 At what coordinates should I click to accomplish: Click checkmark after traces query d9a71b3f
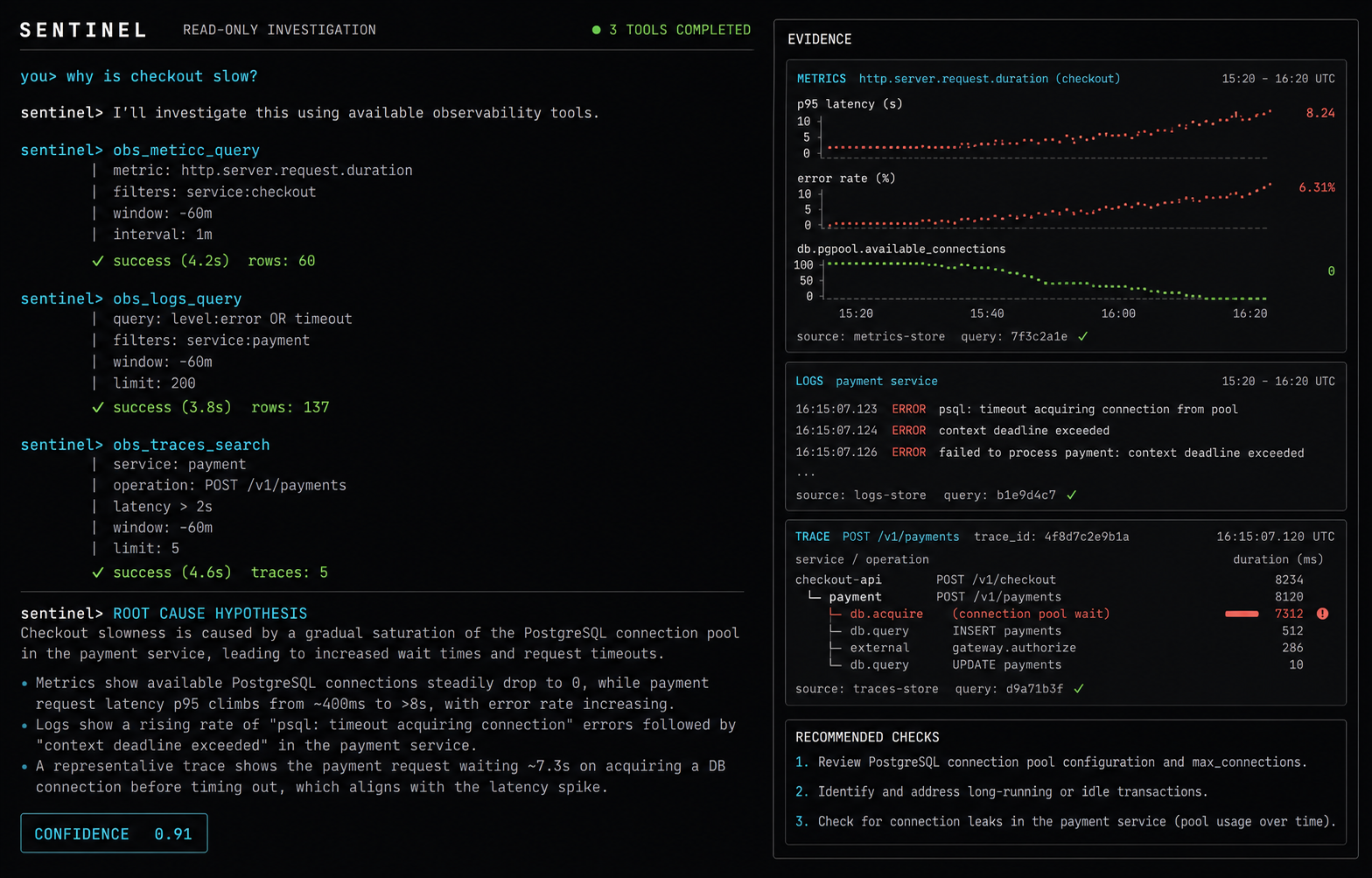1079,689
